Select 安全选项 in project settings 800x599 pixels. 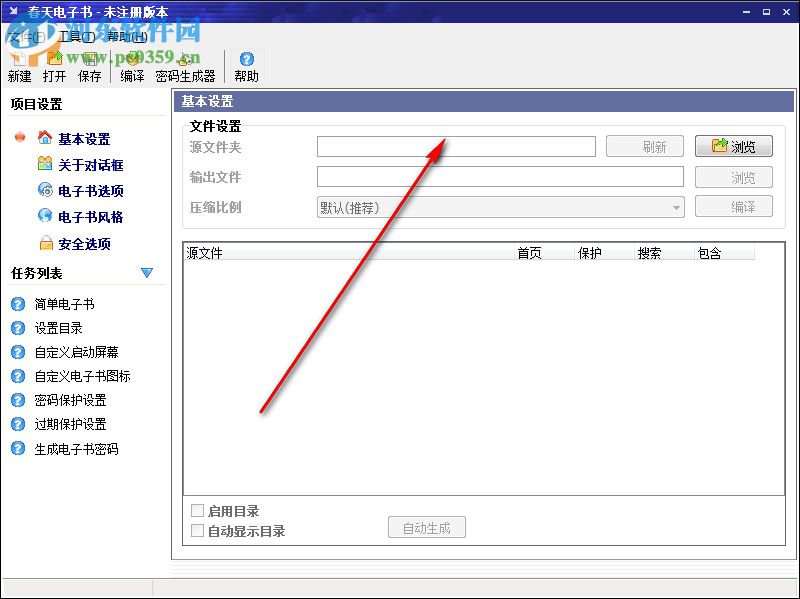tap(85, 244)
